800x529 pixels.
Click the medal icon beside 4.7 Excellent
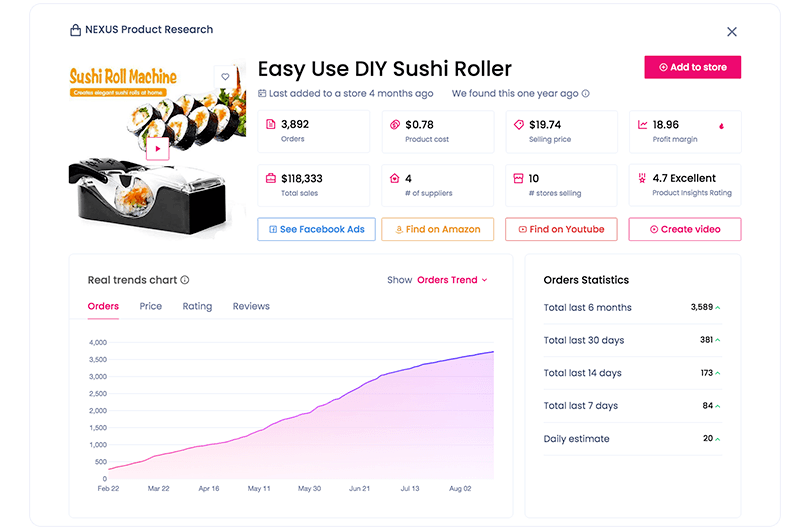642,178
